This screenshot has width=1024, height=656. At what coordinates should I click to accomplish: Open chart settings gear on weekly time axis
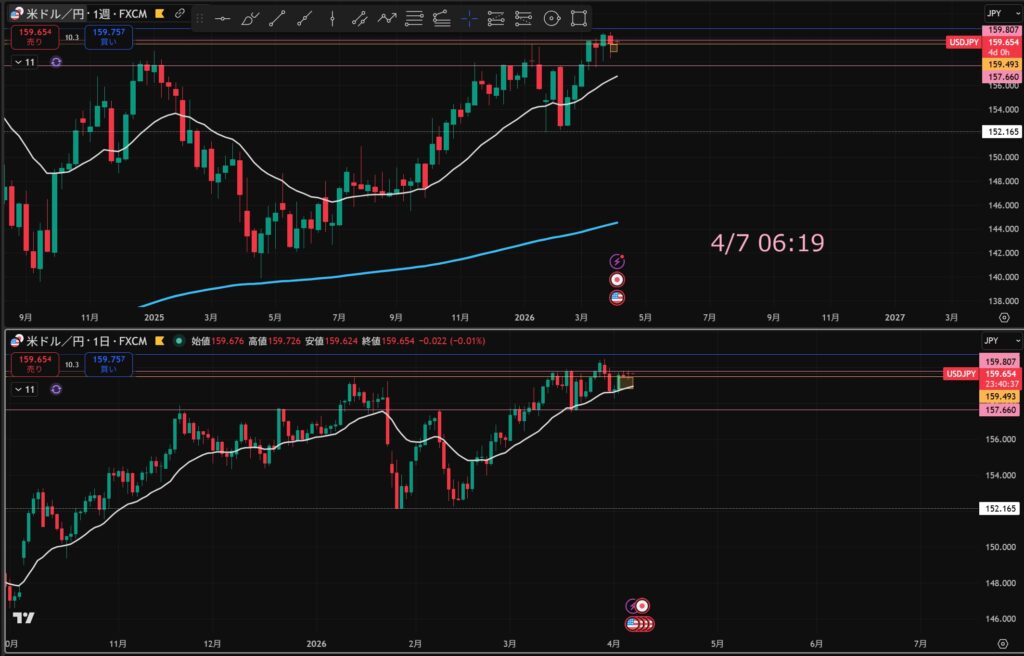[x=1003, y=316]
